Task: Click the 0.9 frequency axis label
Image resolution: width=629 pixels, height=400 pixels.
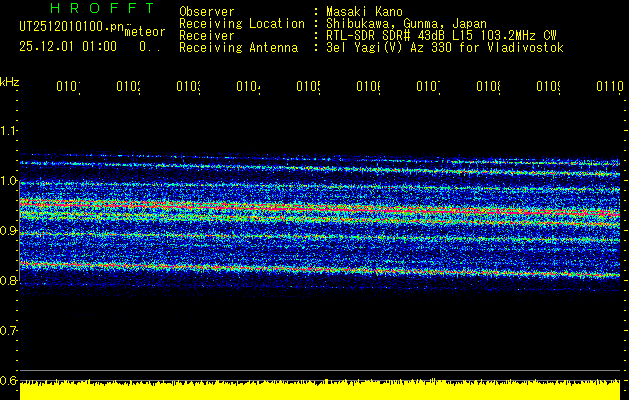Action: click(9, 231)
